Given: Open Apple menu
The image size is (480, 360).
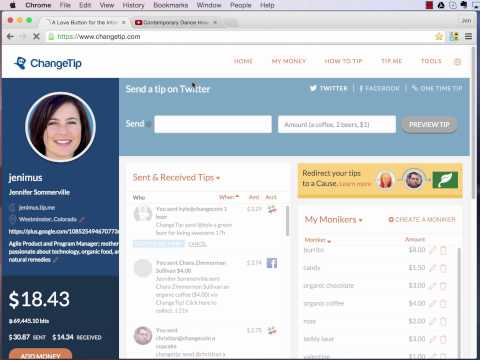Looking at the screenshot, I should pos(12,5).
